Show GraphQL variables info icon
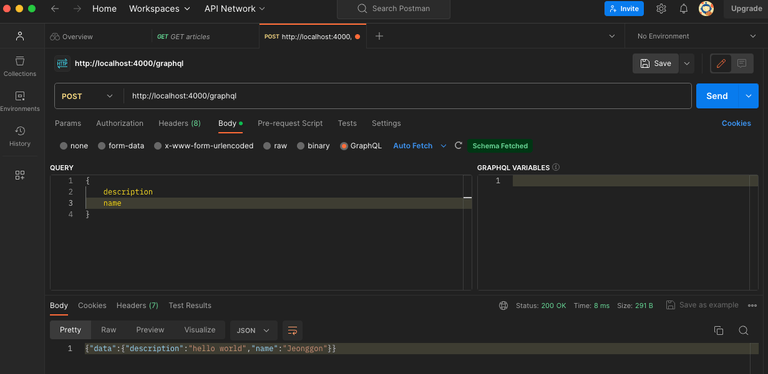768x374 pixels. coord(556,167)
